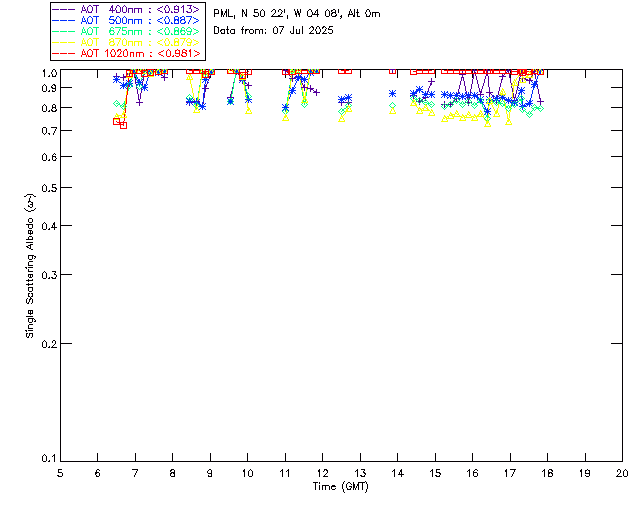Click the x-axis label 20
640x512 pixels.
(622, 473)
